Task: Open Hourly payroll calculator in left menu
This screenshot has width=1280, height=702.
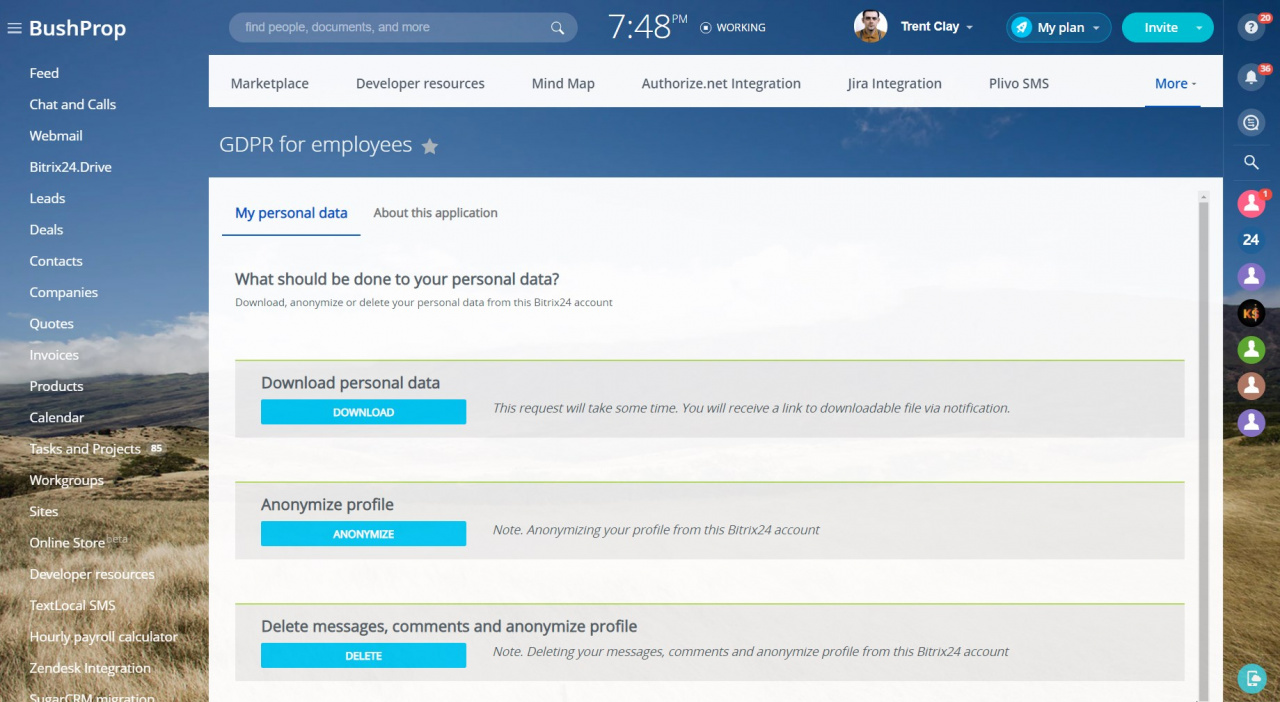Action: tap(103, 637)
